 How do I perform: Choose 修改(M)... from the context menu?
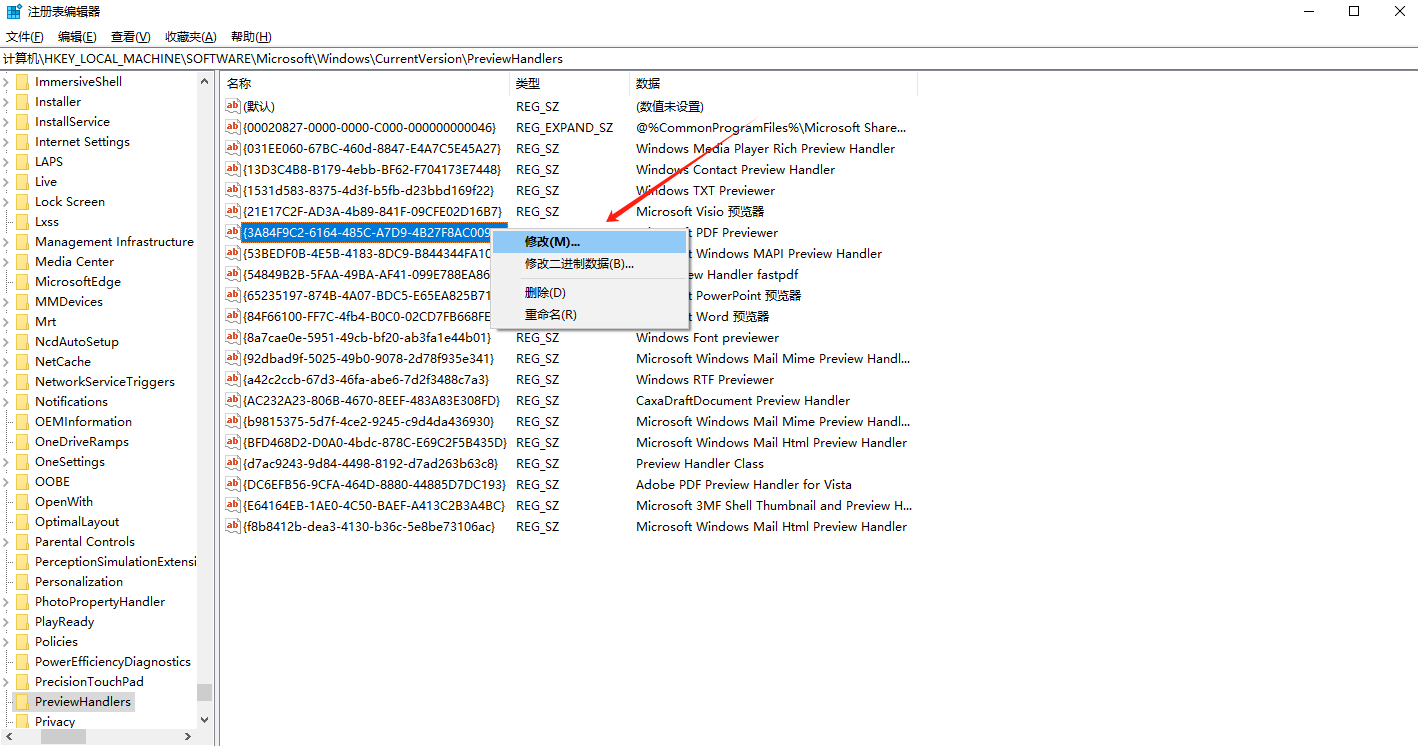(589, 242)
